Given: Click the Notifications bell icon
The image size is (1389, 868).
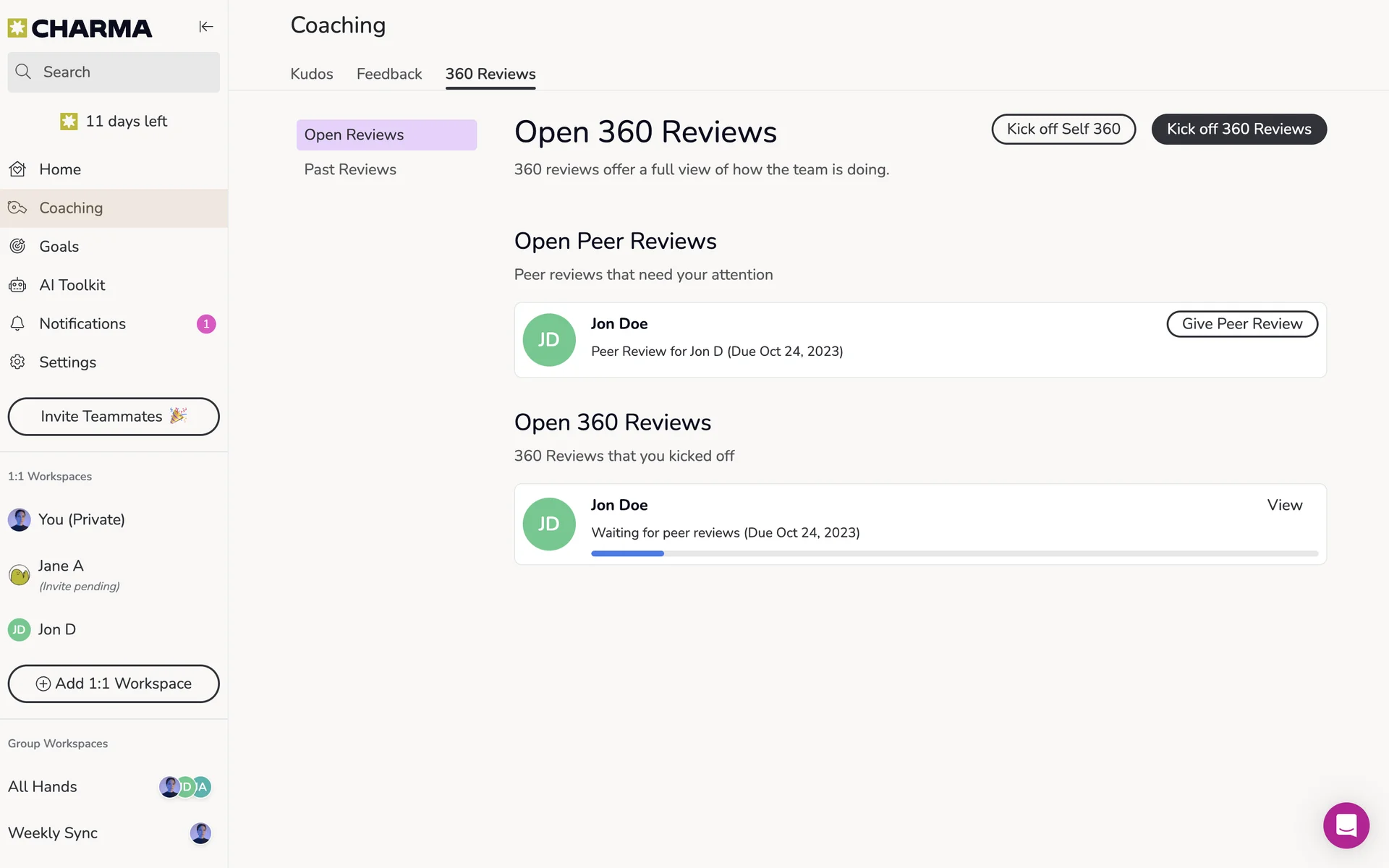Looking at the screenshot, I should pyautogui.click(x=18, y=323).
